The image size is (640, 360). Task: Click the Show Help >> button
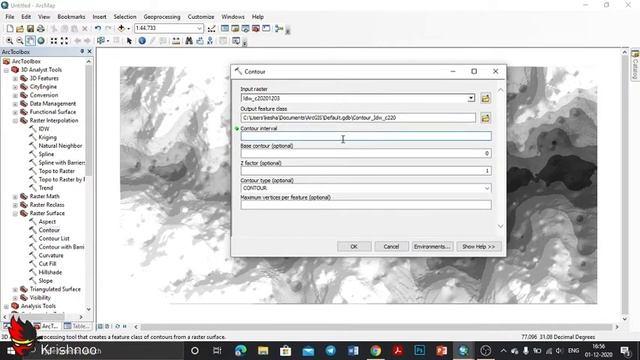click(478, 247)
